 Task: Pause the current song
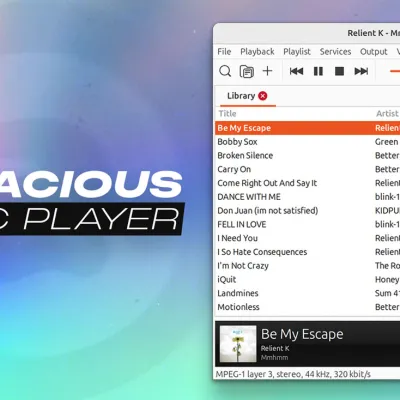click(318, 71)
